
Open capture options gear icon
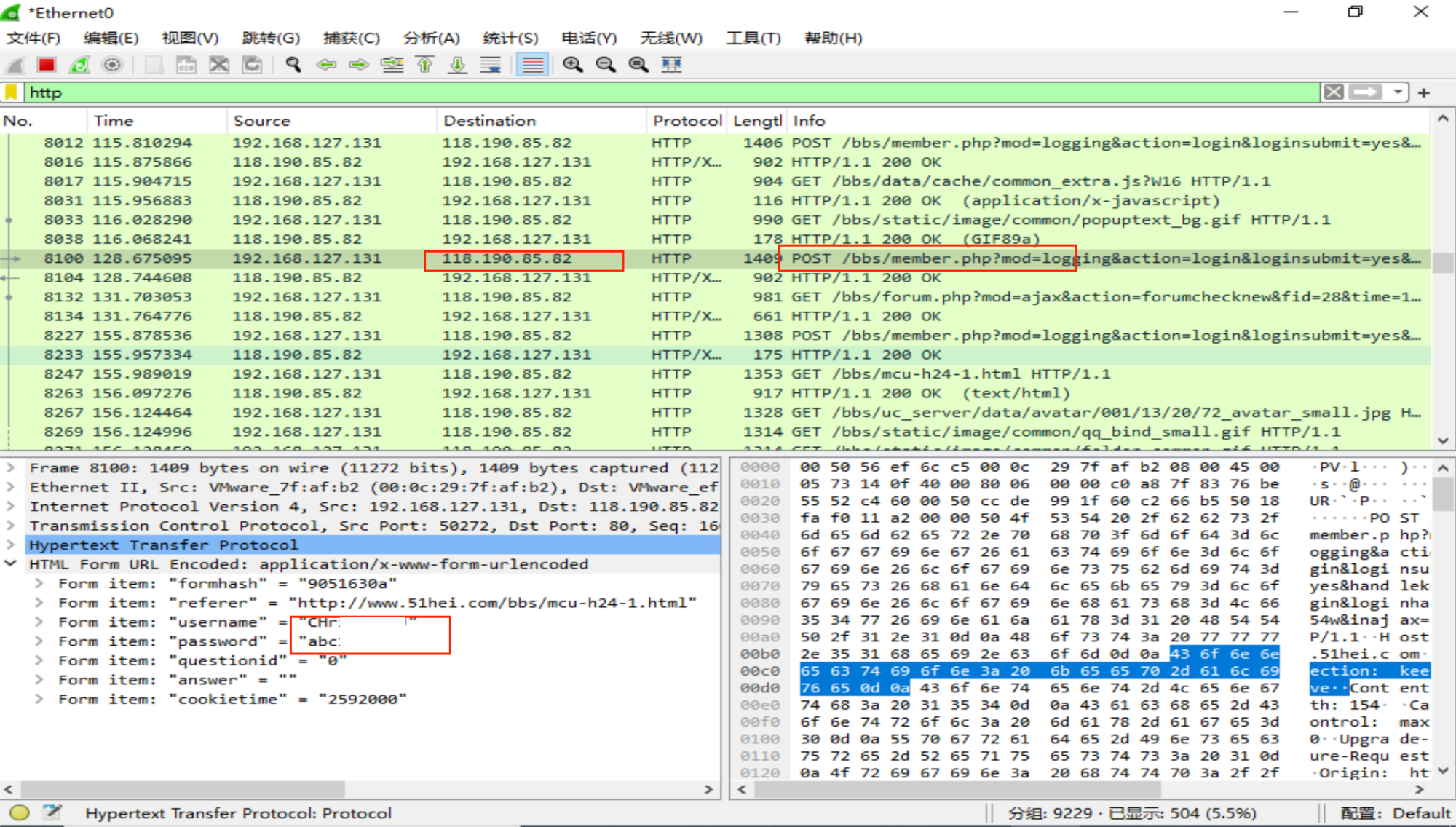112,65
